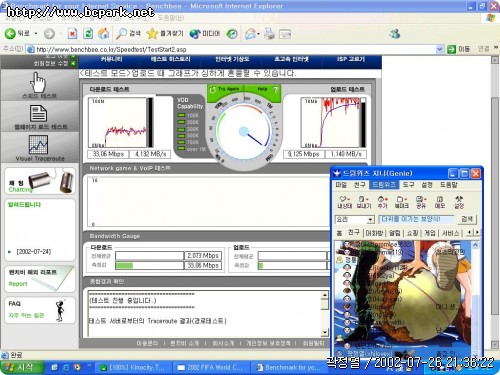The width and height of the screenshot is (500, 375).
Task: Open the Favorites star in the IE toolbar
Action: (152, 33)
